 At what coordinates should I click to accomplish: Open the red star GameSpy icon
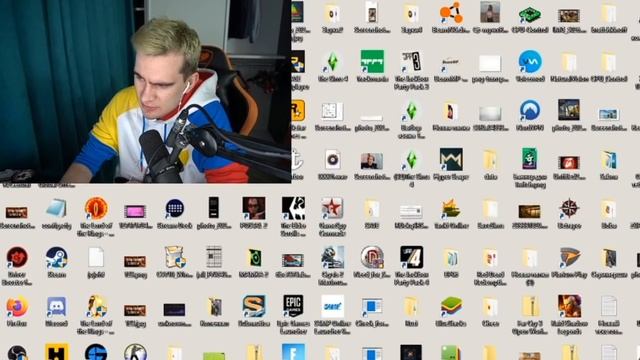332,209
